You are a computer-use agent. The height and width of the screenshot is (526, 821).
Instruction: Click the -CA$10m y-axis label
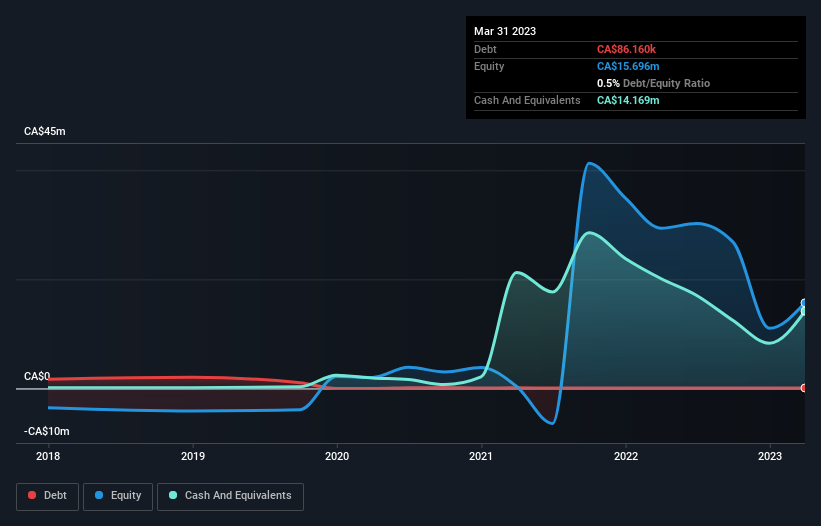[47, 431]
